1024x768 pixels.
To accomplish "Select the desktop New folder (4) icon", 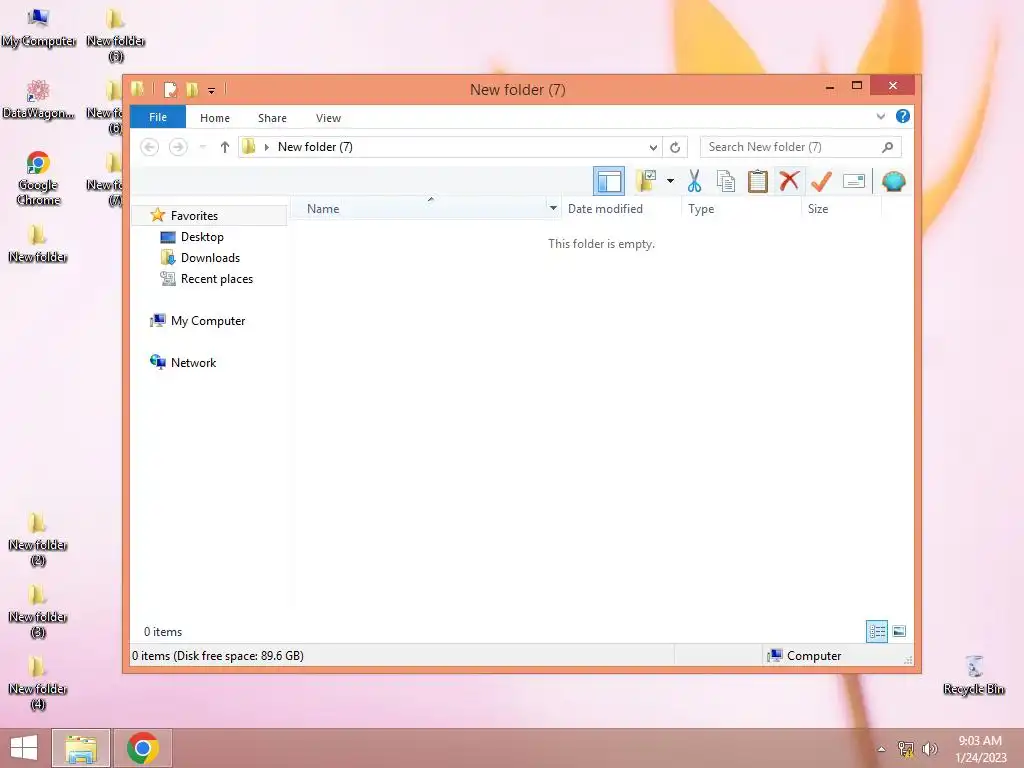I will pos(38,682).
